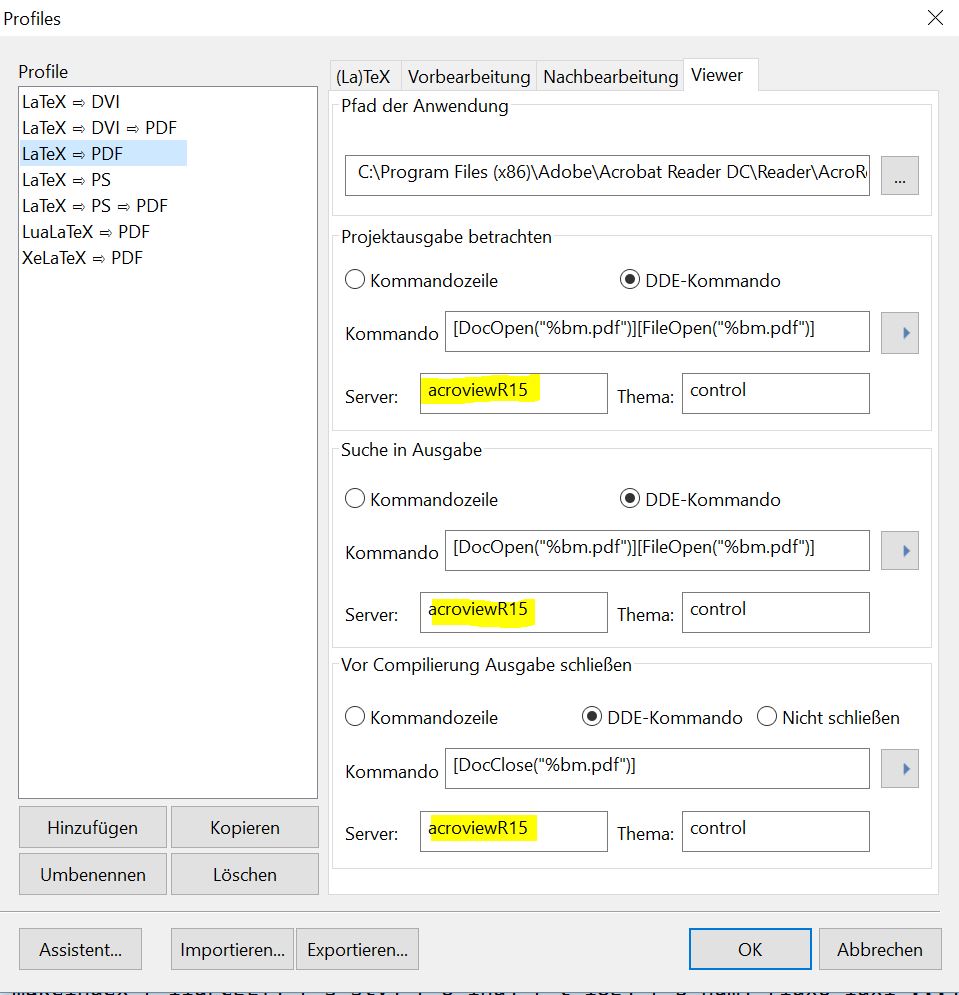Cancel with the Abbrechen button
Viewport: 959px width, 995px height.
pyautogui.click(x=880, y=949)
